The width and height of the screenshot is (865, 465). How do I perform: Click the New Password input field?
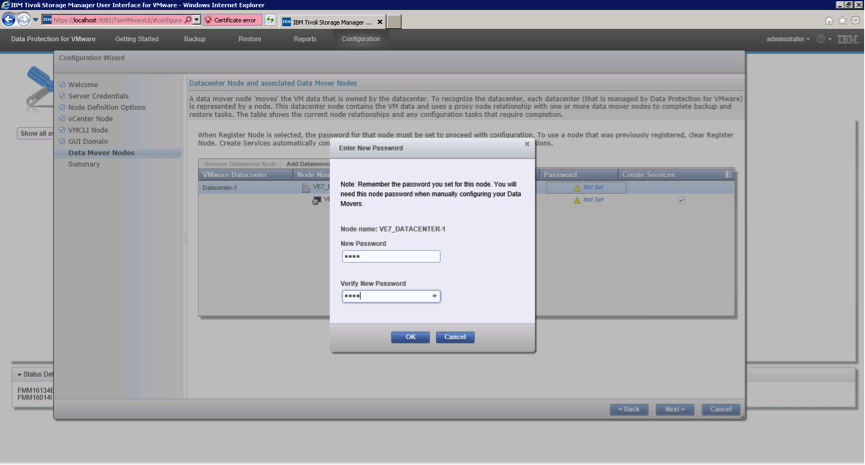tap(391, 256)
